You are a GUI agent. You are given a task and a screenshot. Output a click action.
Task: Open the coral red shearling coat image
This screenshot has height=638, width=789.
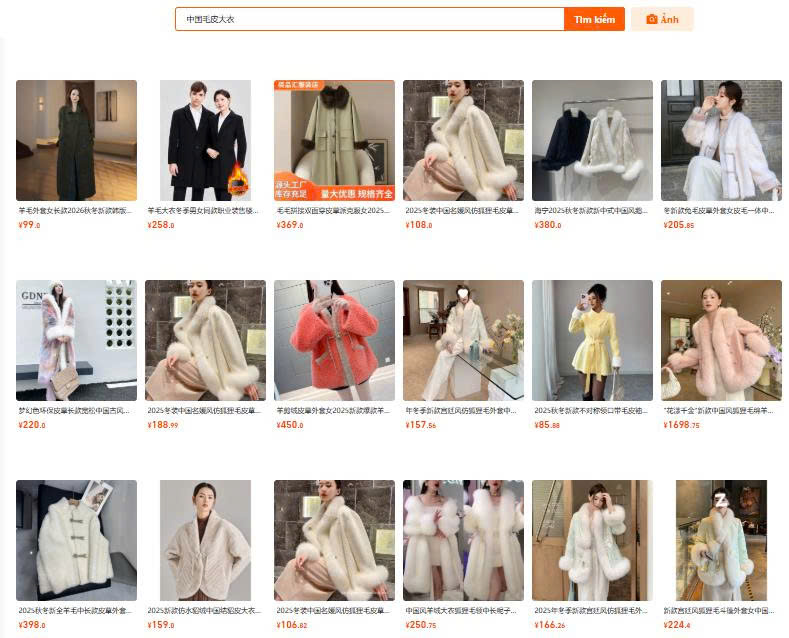coord(334,340)
